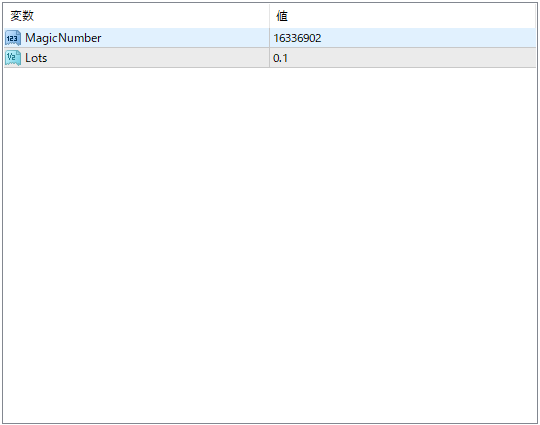Click the number 0.1 text
This screenshot has width=540, height=425.
[280, 58]
